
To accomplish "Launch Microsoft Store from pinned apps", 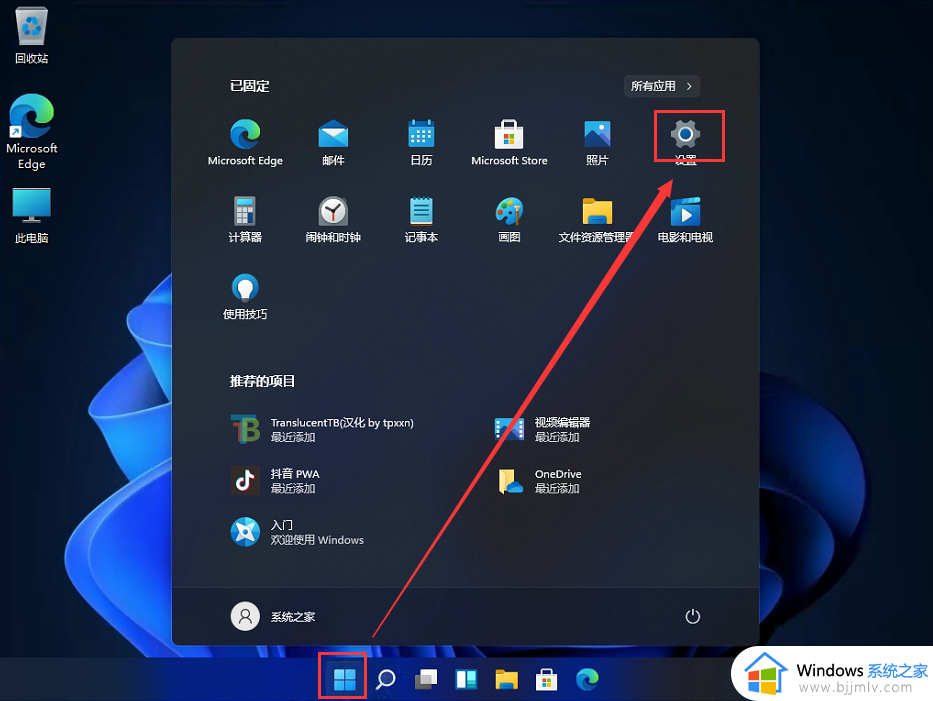I will [x=509, y=142].
